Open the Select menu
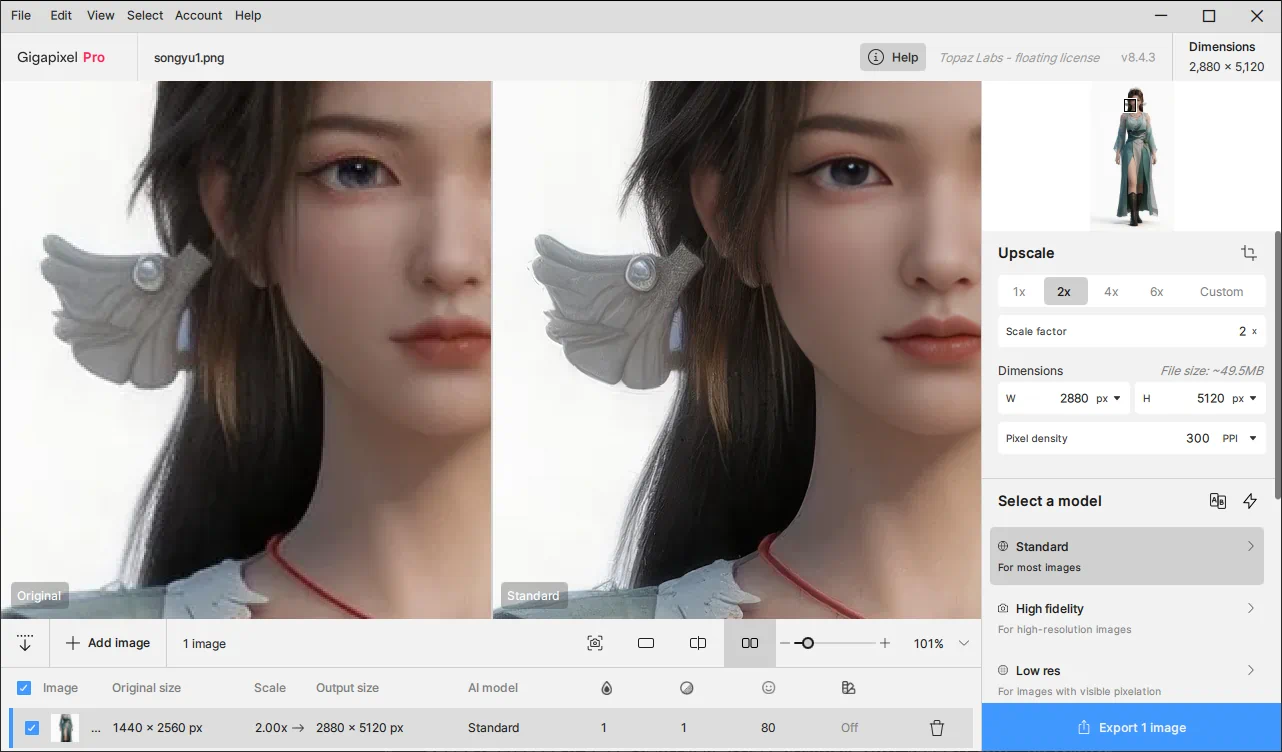This screenshot has height=752, width=1282. [145, 15]
